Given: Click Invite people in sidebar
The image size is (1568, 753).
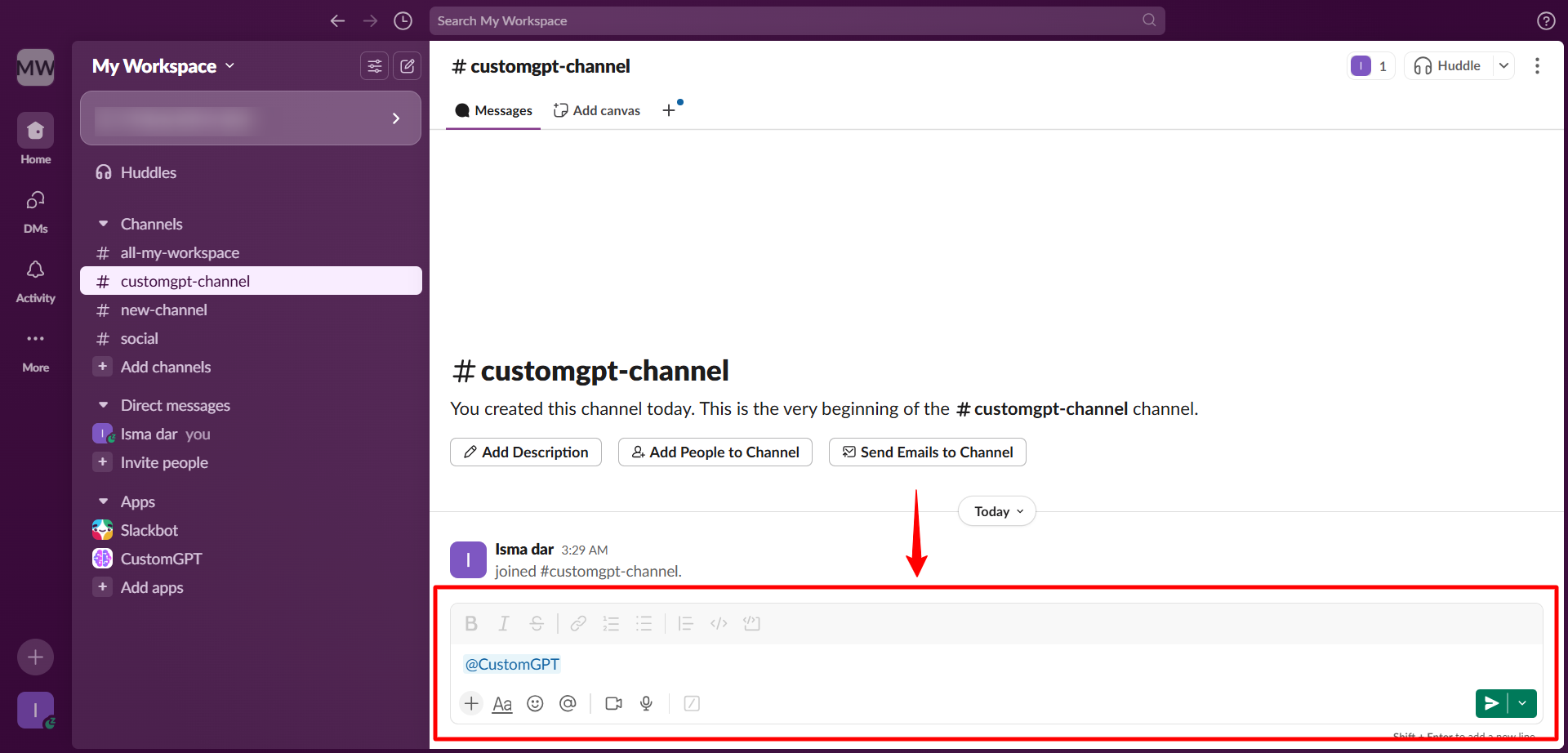Looking at the screenshot, I should pos(251,462).
